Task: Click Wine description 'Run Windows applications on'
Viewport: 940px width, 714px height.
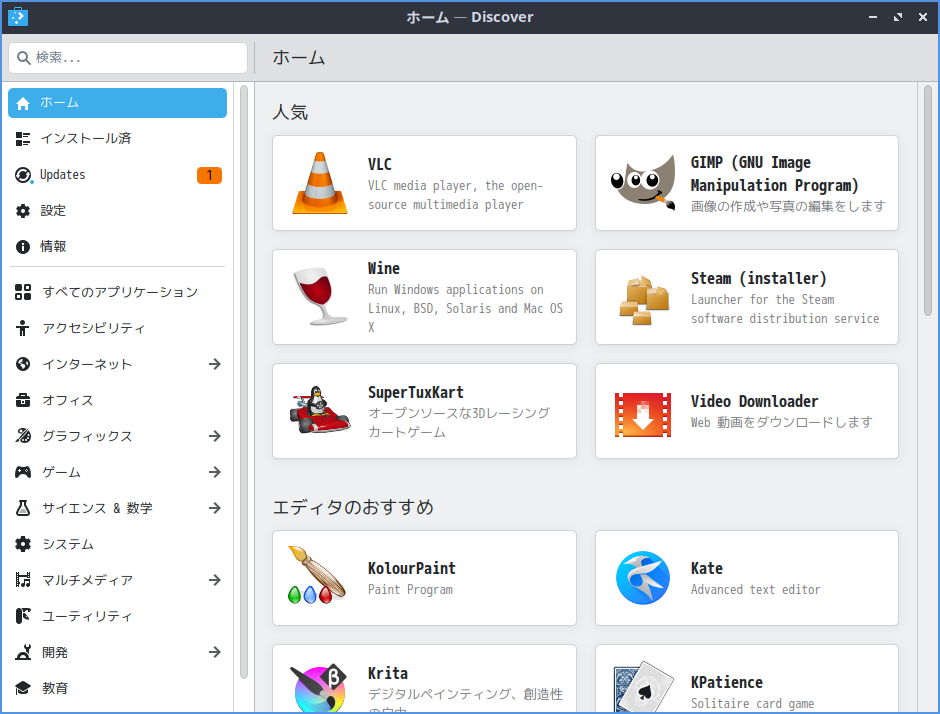Action: click(x=456, y=290)
